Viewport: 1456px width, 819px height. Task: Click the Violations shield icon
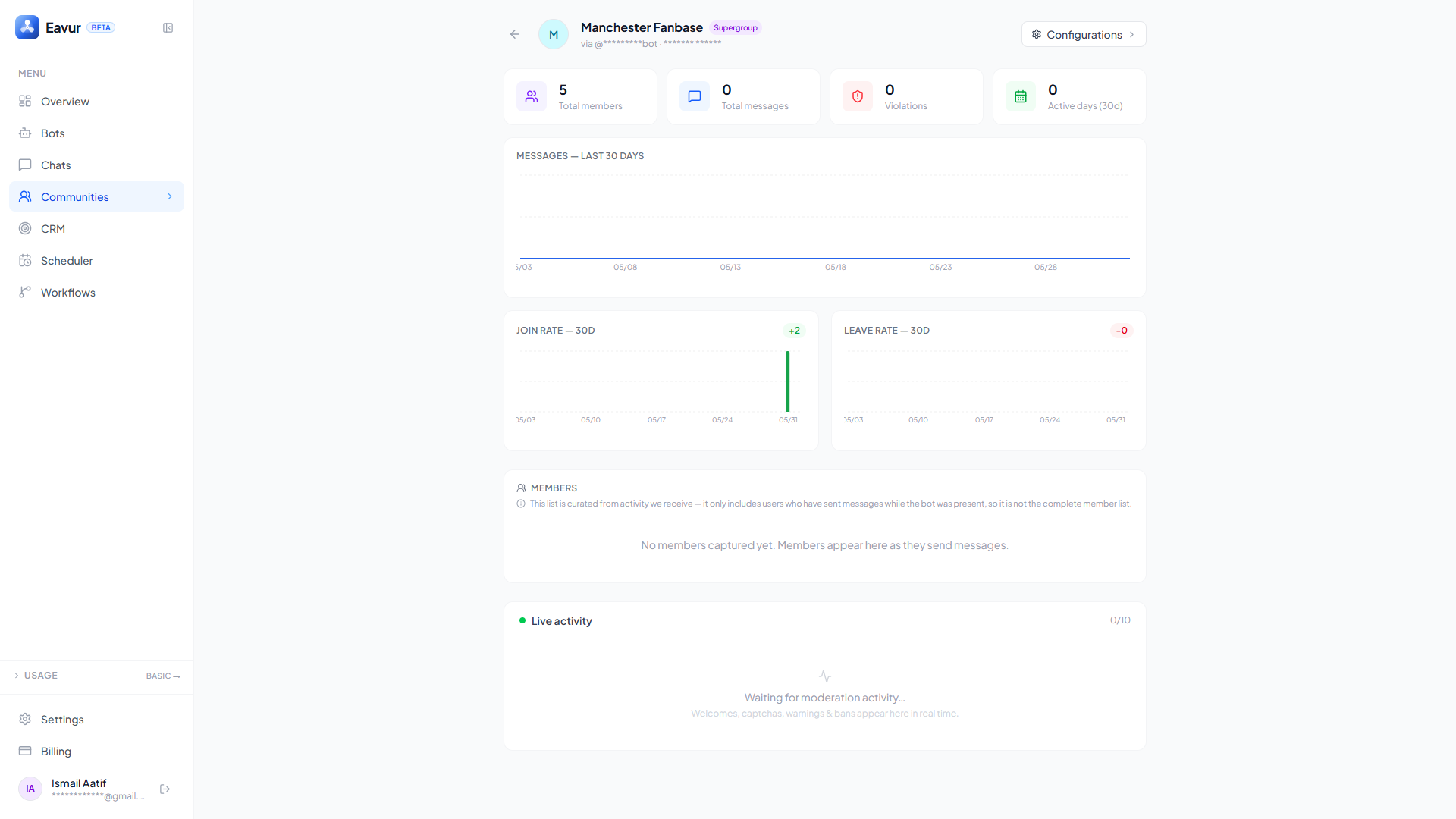(x=858, y=97)
